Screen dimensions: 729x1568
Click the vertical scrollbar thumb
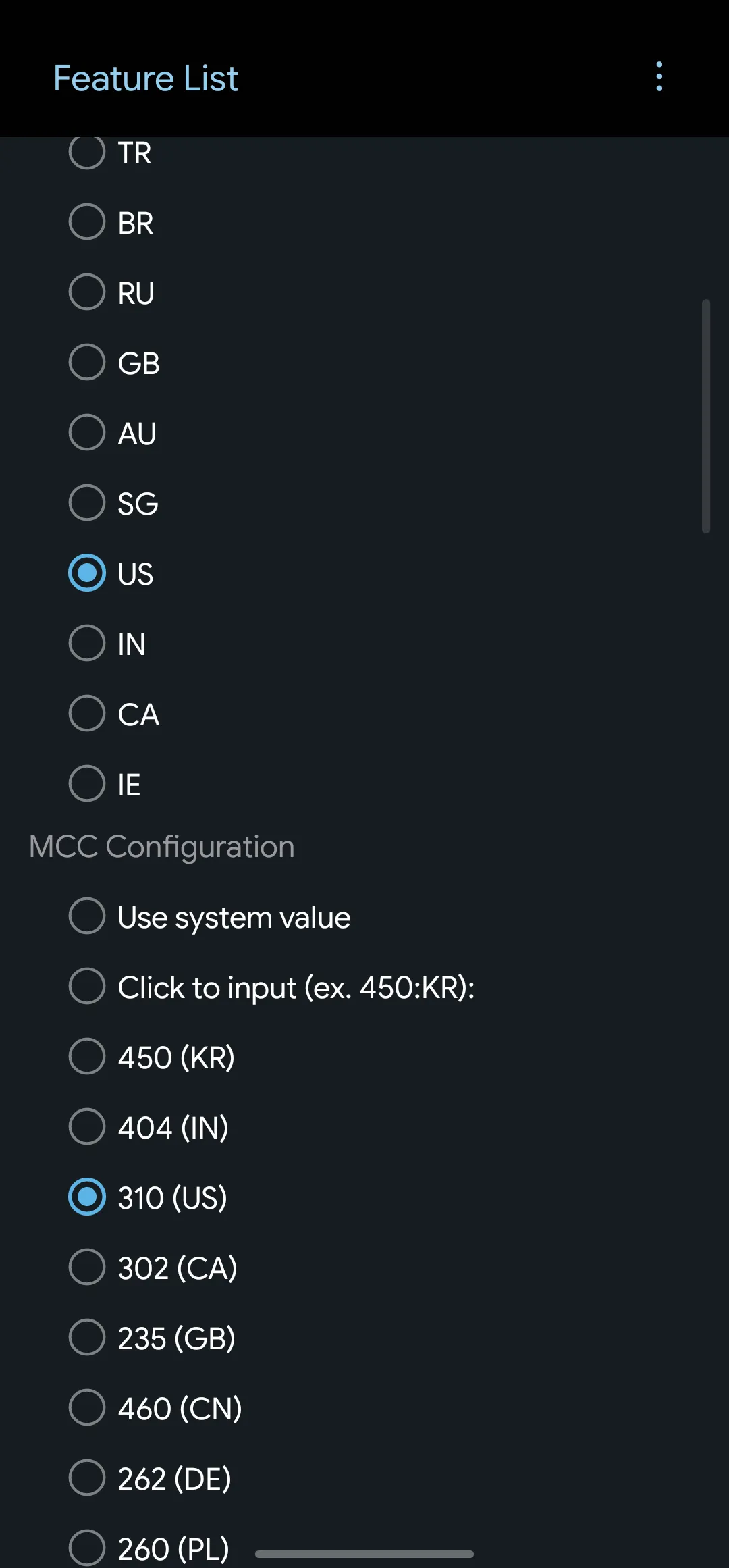click(706, 417)
